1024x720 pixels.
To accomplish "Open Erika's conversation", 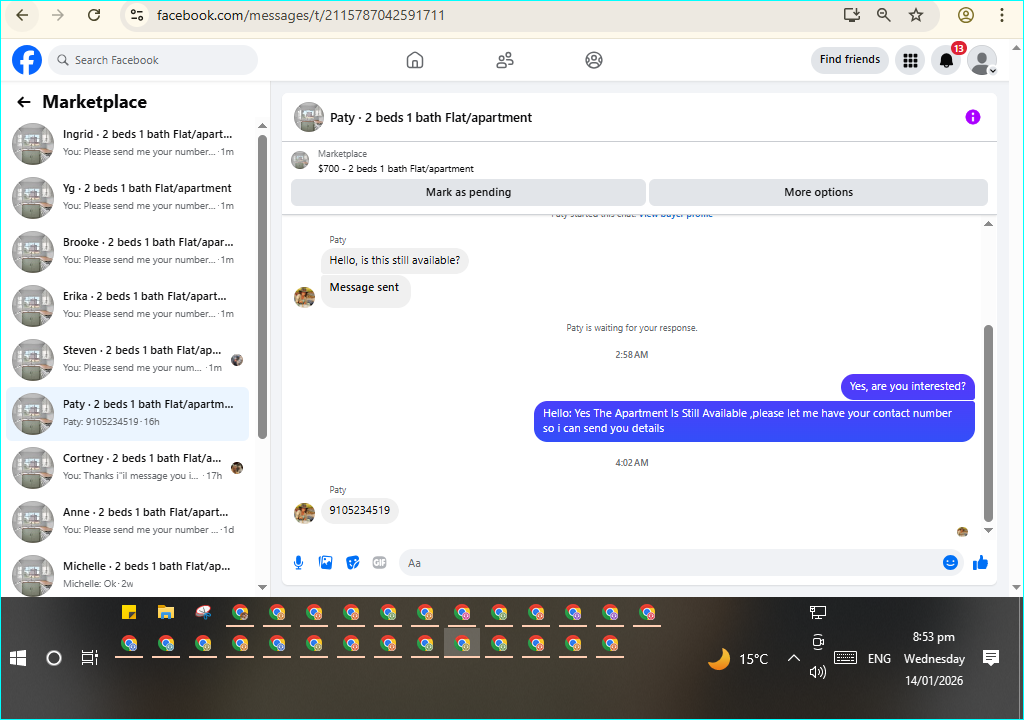I will click(128, 305).
